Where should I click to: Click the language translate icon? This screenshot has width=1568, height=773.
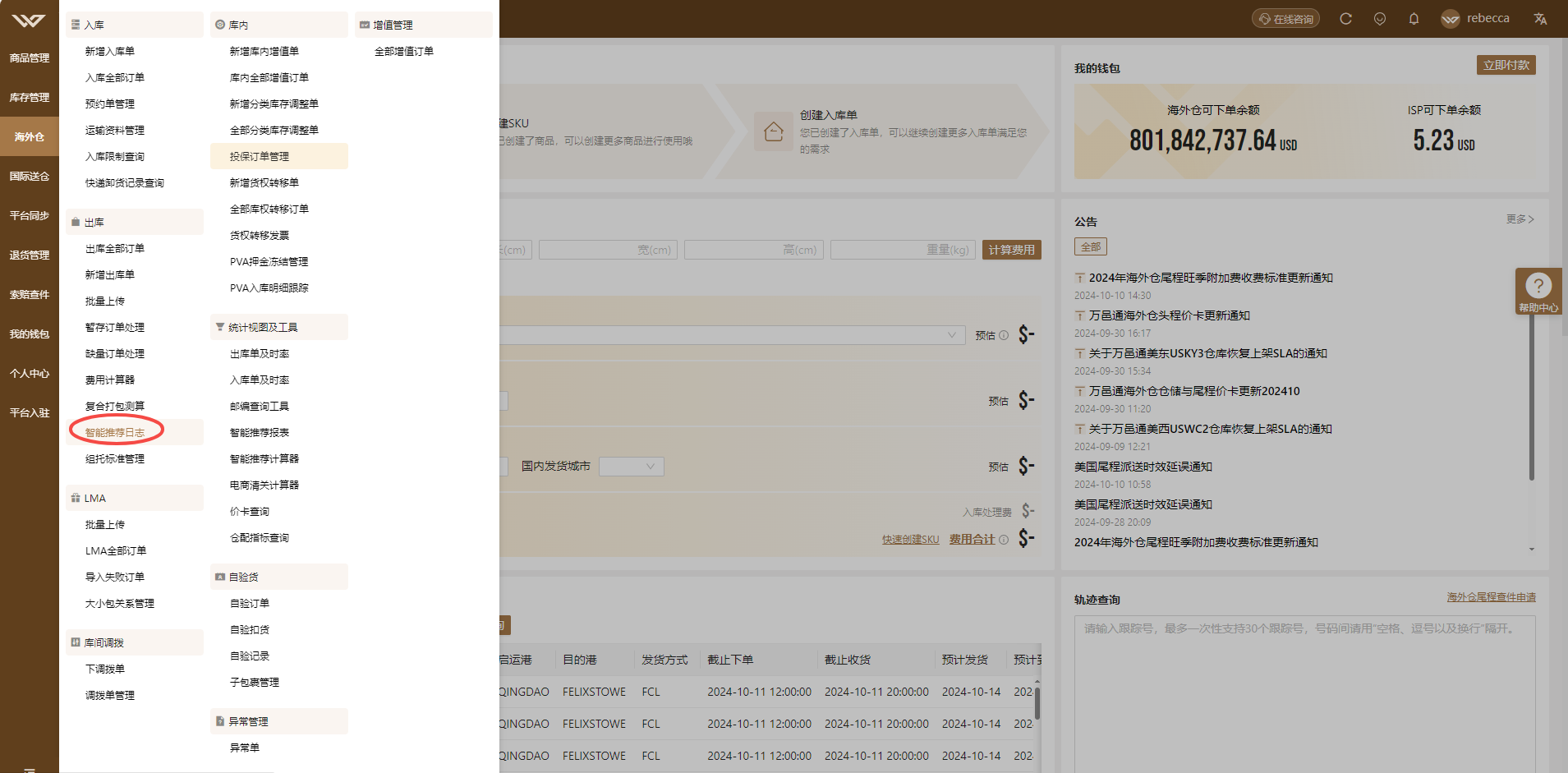click(x=1540, y=19)
